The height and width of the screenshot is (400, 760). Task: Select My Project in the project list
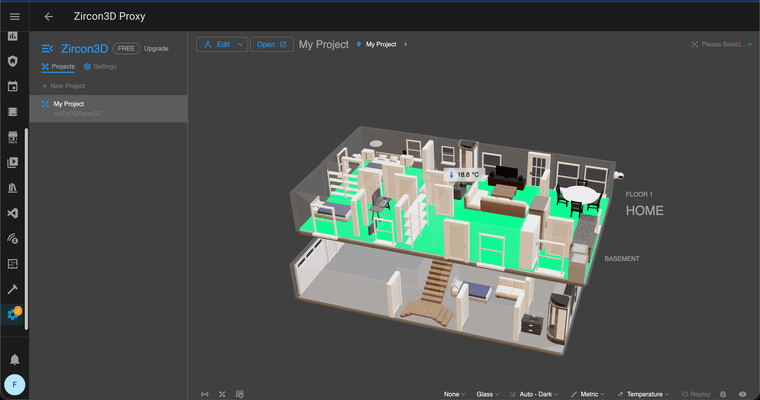point(68,104)
